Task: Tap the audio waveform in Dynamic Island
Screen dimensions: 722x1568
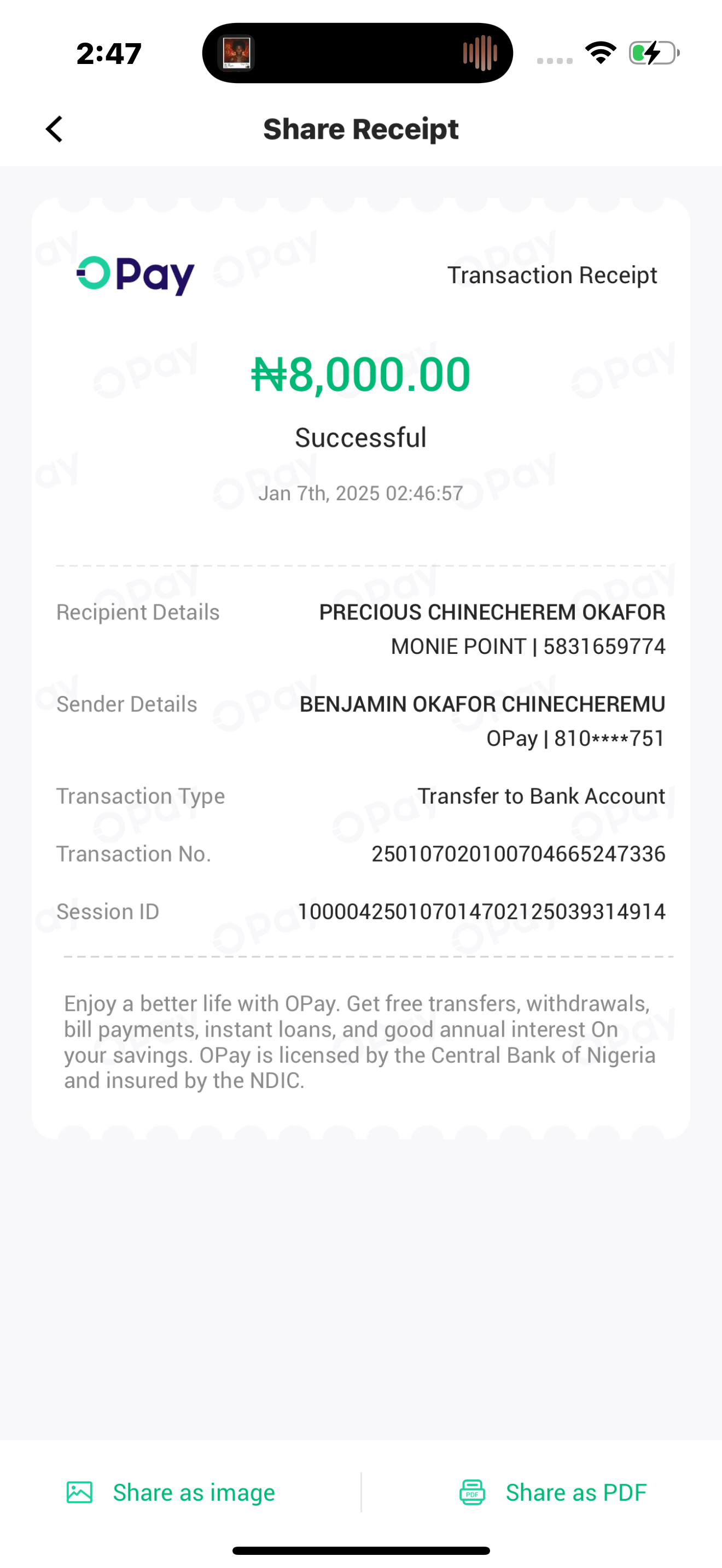Action: click(x=480, y=53)
